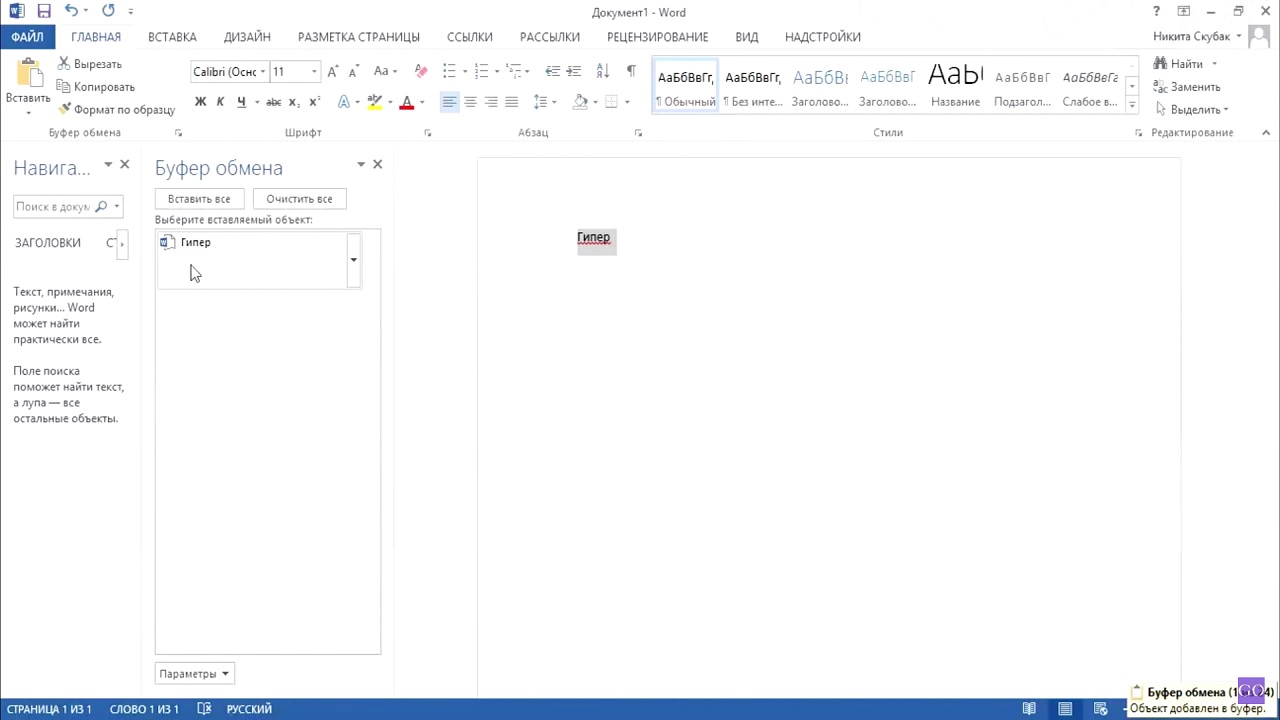Click the bulleted list icon
This screenshot has height=720, width=1280.
click(449, 72)
